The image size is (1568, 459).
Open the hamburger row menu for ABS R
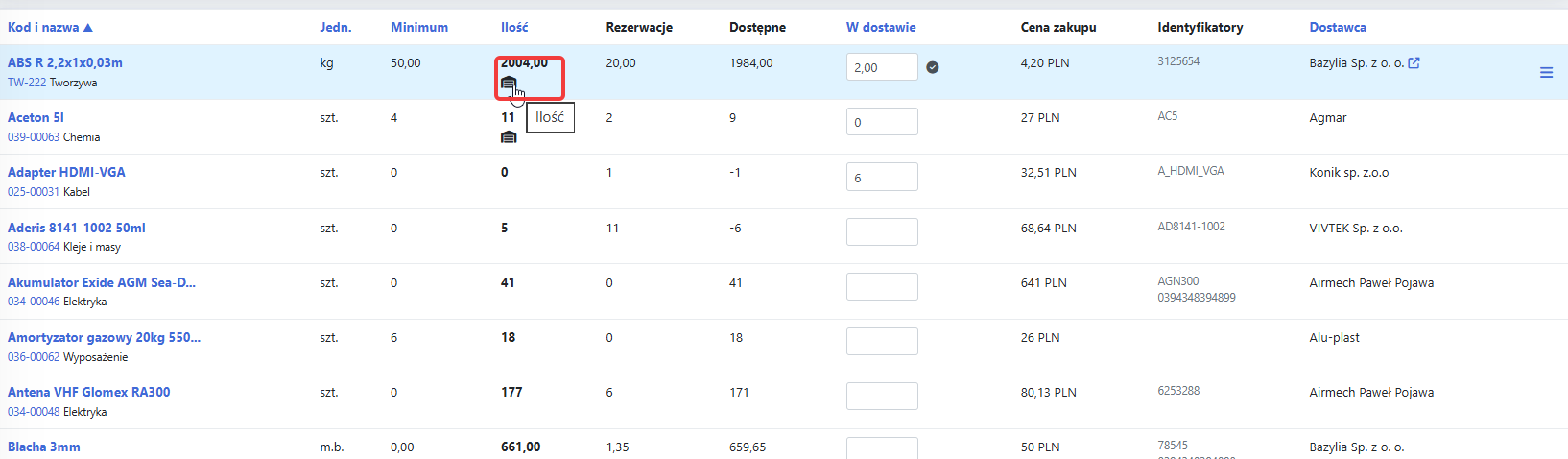coord(1546,72)
